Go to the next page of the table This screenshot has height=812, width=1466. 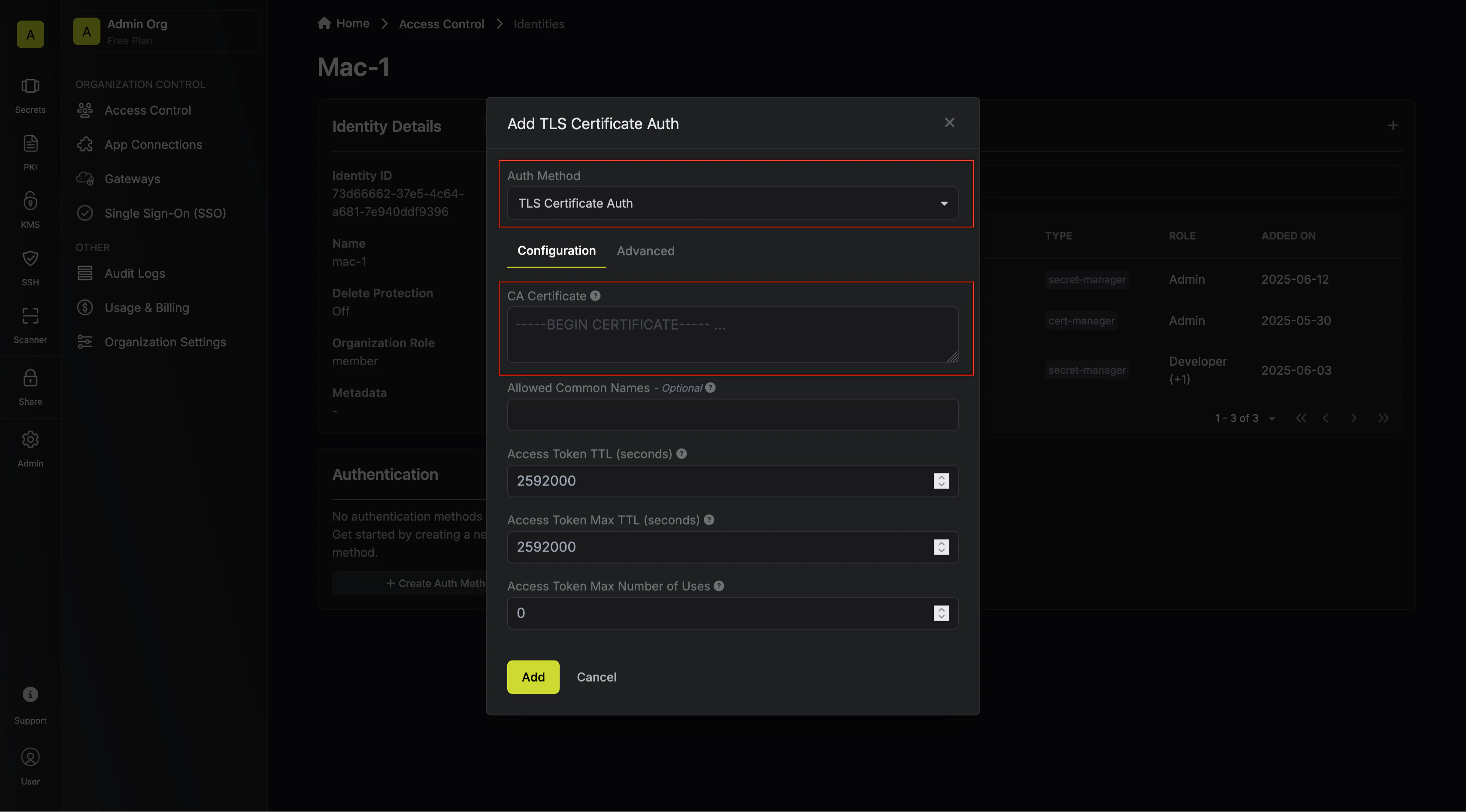click(1353, 418)
